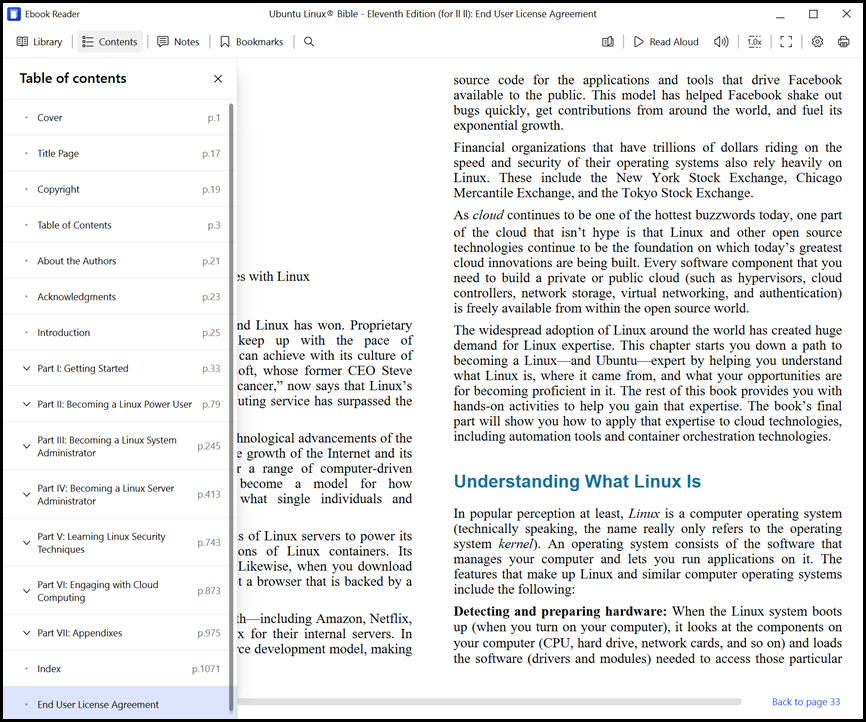Click the Ebook Reader app icon
866x722 pixels.
coord(14,14)
